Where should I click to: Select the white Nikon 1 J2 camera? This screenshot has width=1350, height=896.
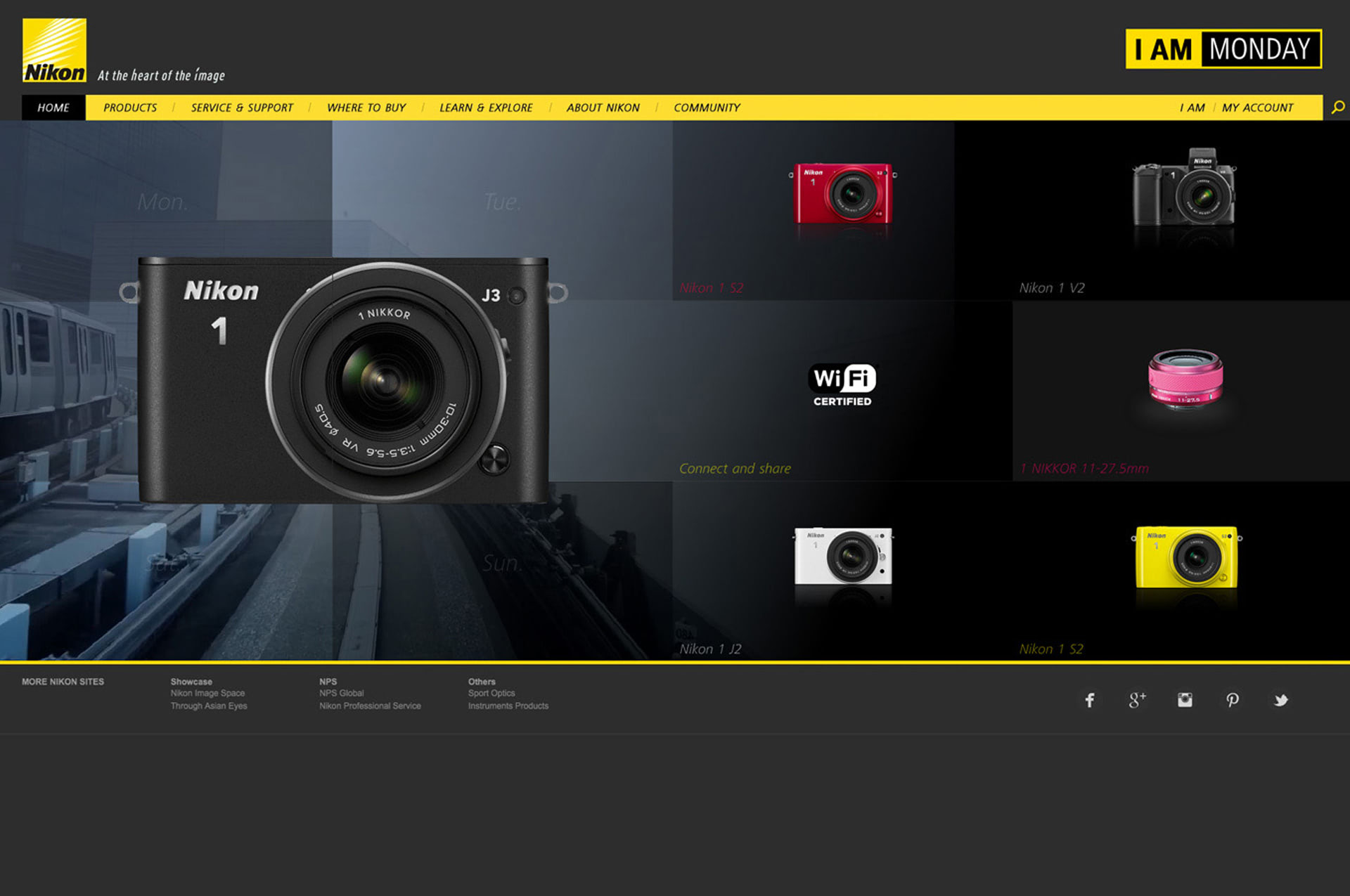click(843, 556)
